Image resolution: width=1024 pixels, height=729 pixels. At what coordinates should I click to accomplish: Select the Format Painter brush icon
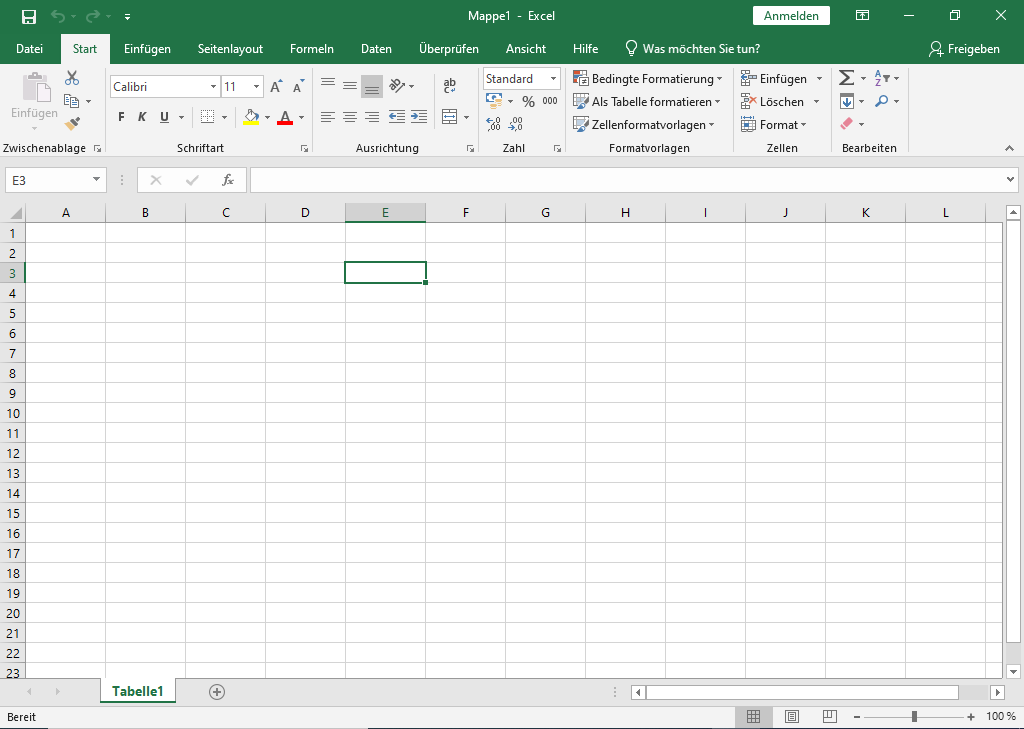[72, 124]
